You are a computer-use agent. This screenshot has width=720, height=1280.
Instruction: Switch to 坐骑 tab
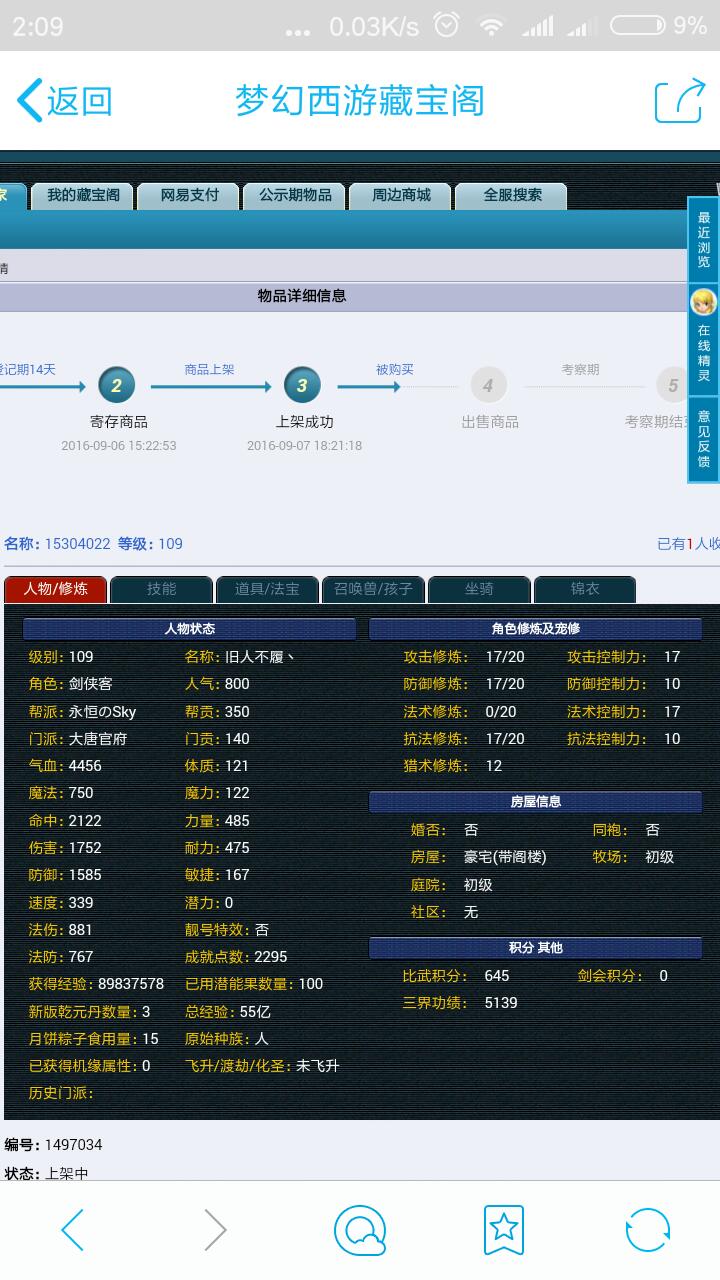479,589
